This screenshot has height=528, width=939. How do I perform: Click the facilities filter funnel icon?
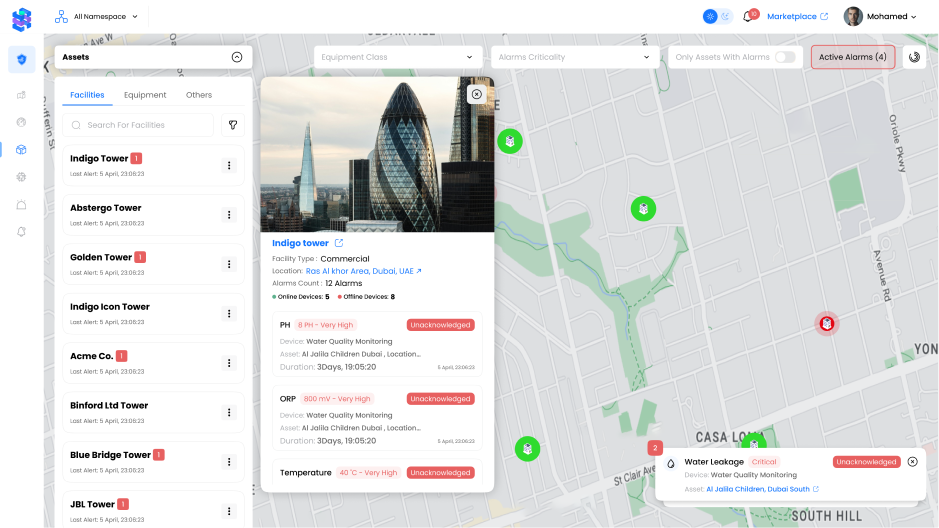tap(232, 125)
